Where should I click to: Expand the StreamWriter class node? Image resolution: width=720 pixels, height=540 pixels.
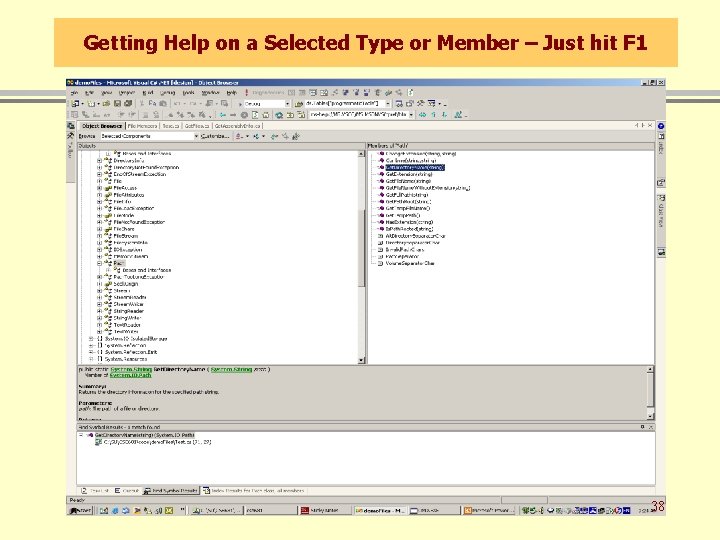coord(100,304)
